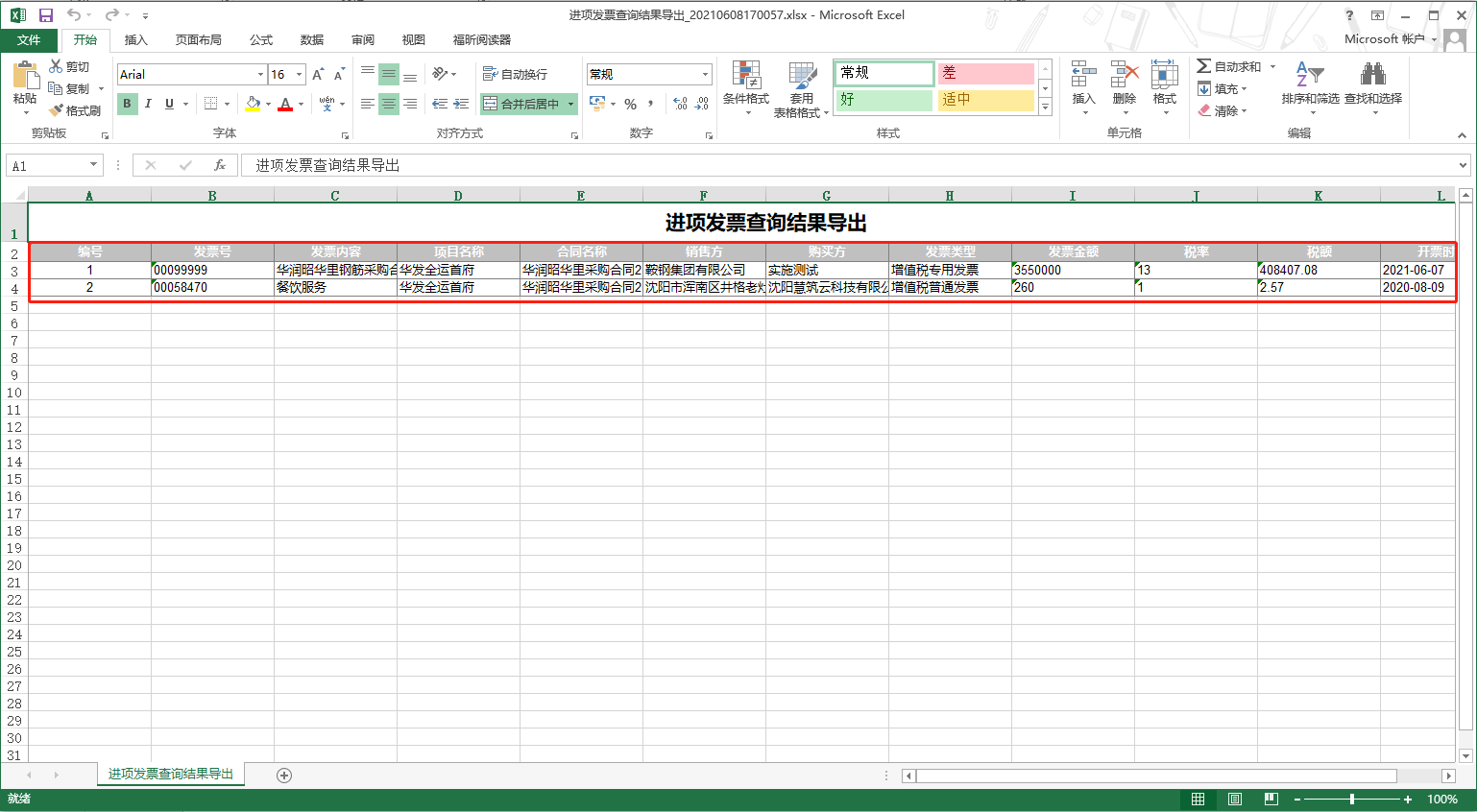Apply the 适中 (Neutral) cell style
Image resolution: width=1477 pixels, height=812 pixels.
(985, 99)
